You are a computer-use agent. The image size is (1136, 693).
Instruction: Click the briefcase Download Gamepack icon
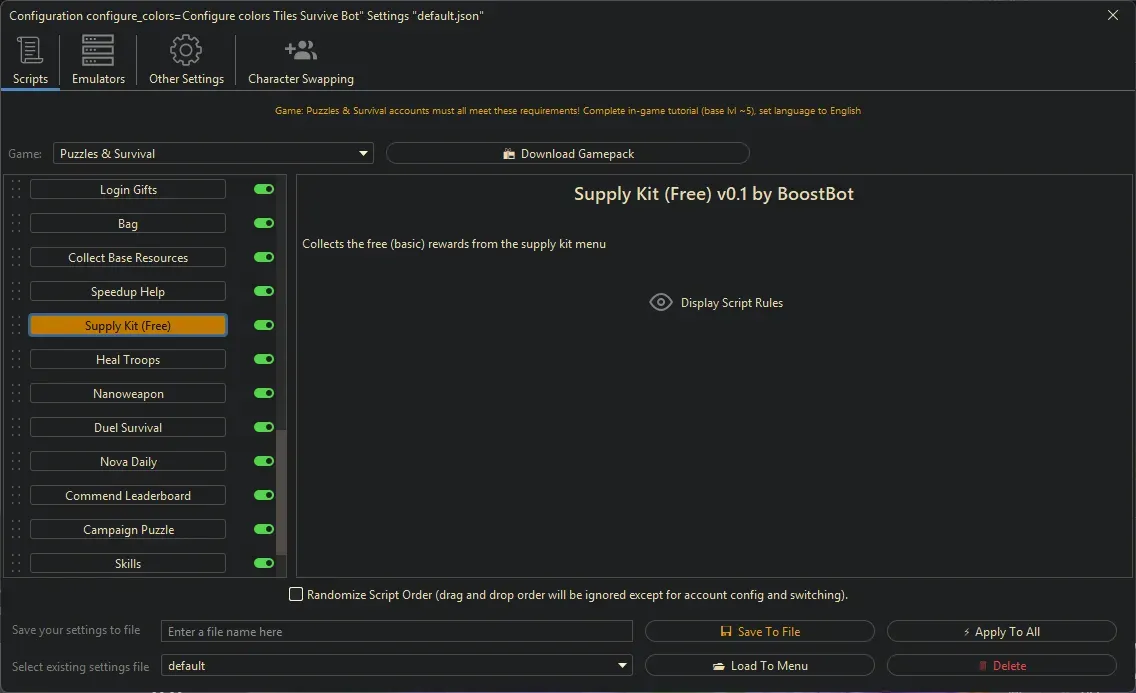tap(512, 153)
